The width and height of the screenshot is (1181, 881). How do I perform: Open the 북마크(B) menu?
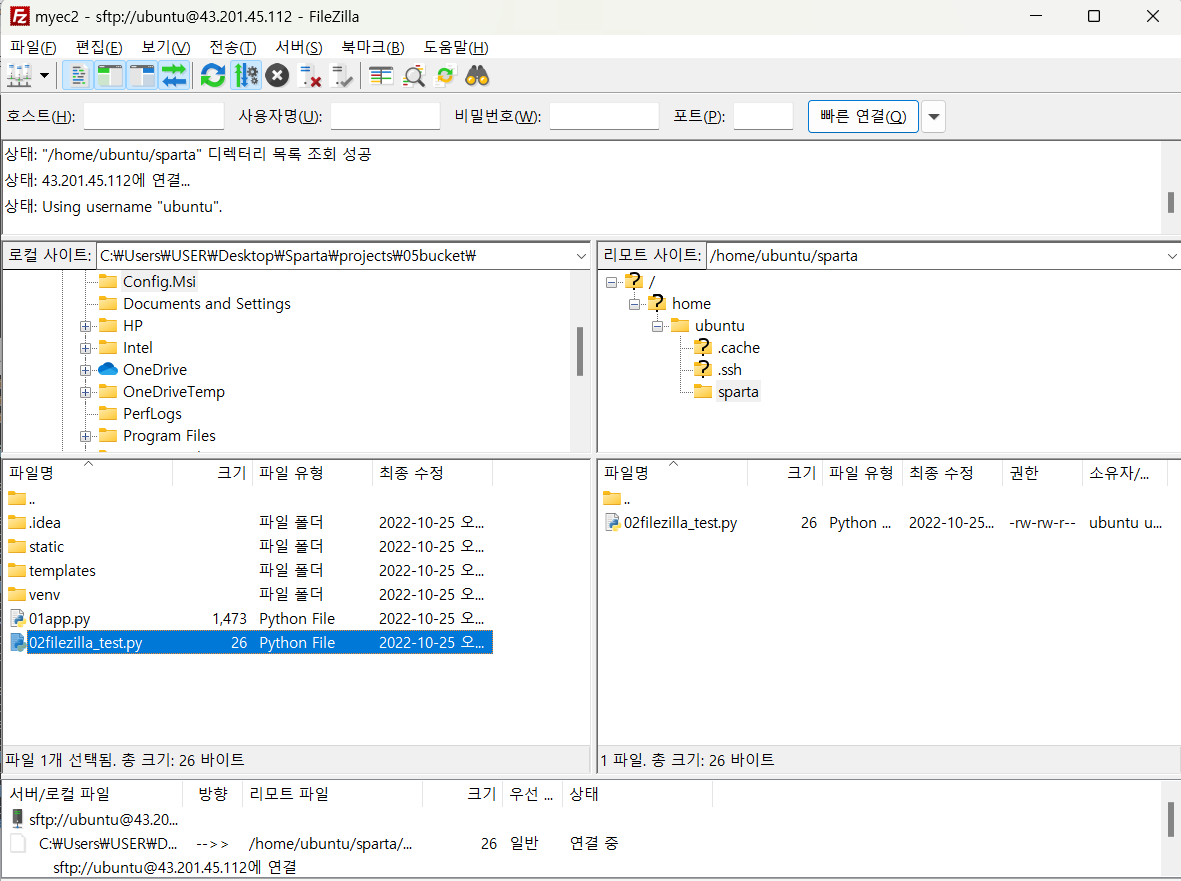coord(373,47)
